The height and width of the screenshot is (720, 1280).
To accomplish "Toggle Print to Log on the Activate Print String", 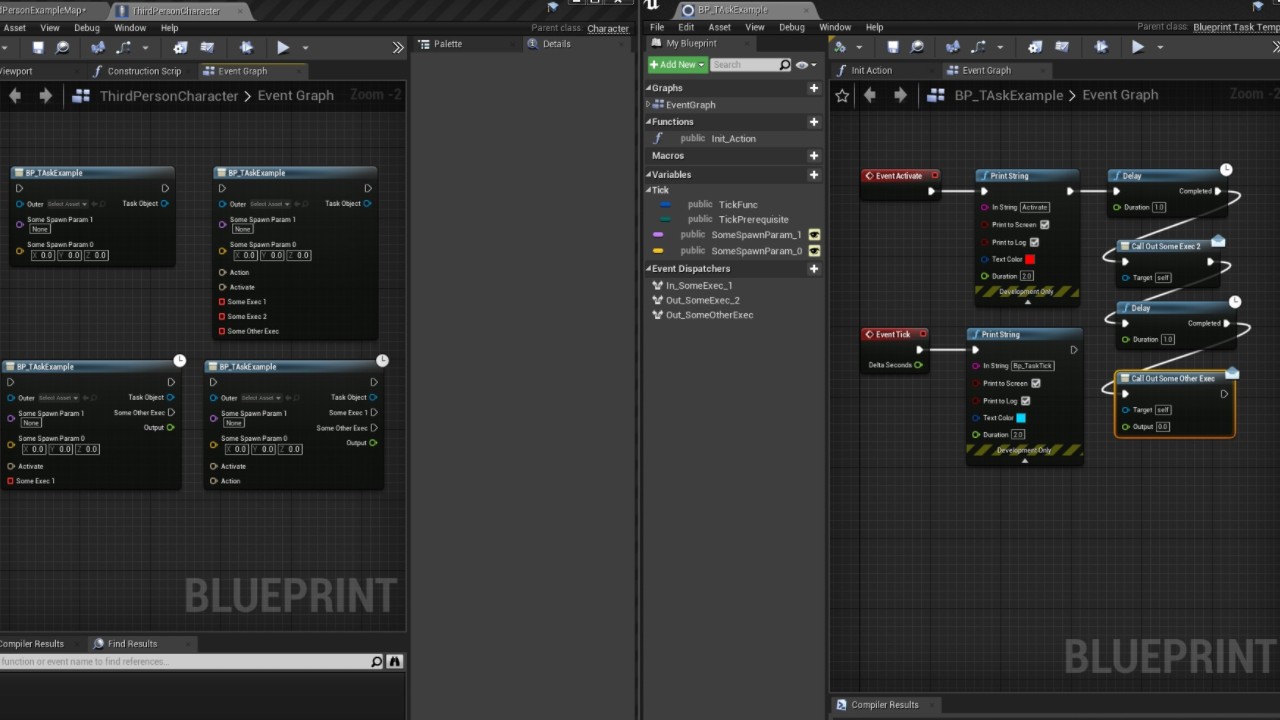I will pyautogui.click(x=1034, y=242).
